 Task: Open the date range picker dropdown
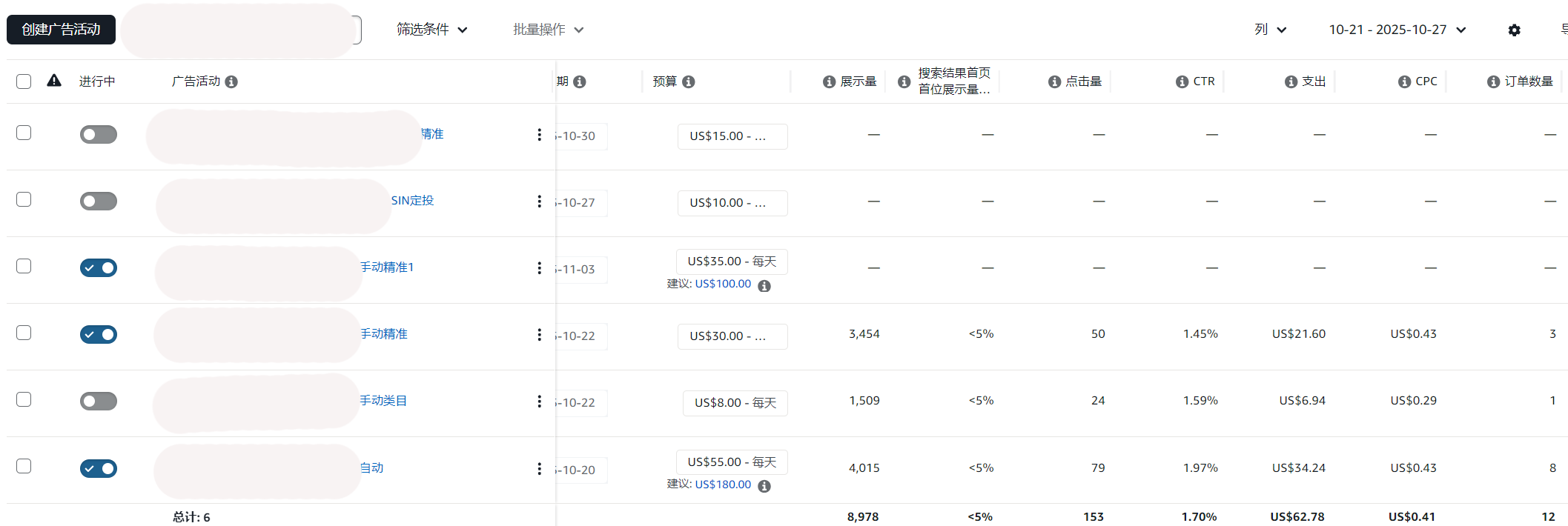pos(1397,30)
